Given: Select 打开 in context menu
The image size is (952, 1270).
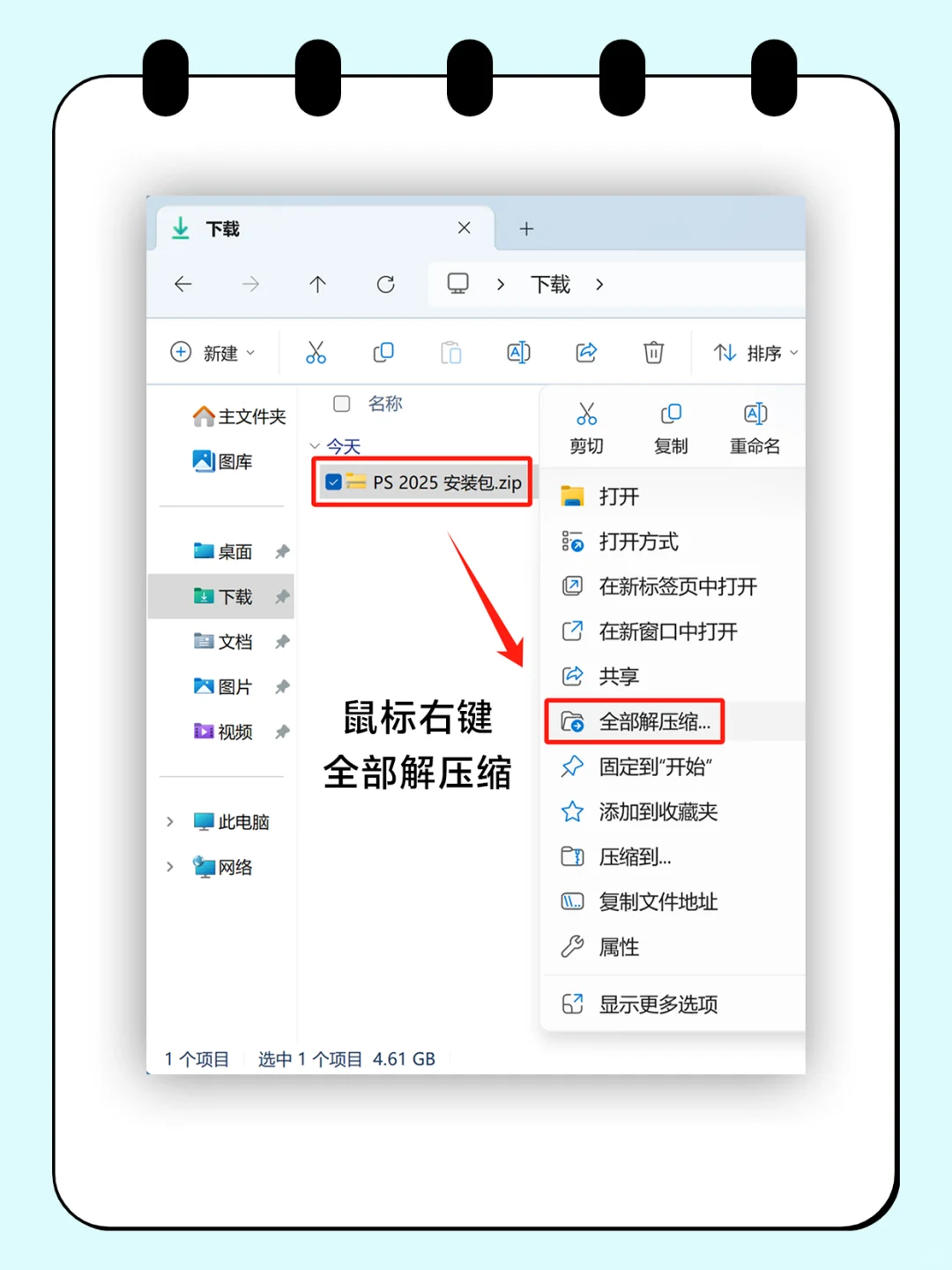Looking at the screenshot, I should pyautogui.click(x=673, y=497).
